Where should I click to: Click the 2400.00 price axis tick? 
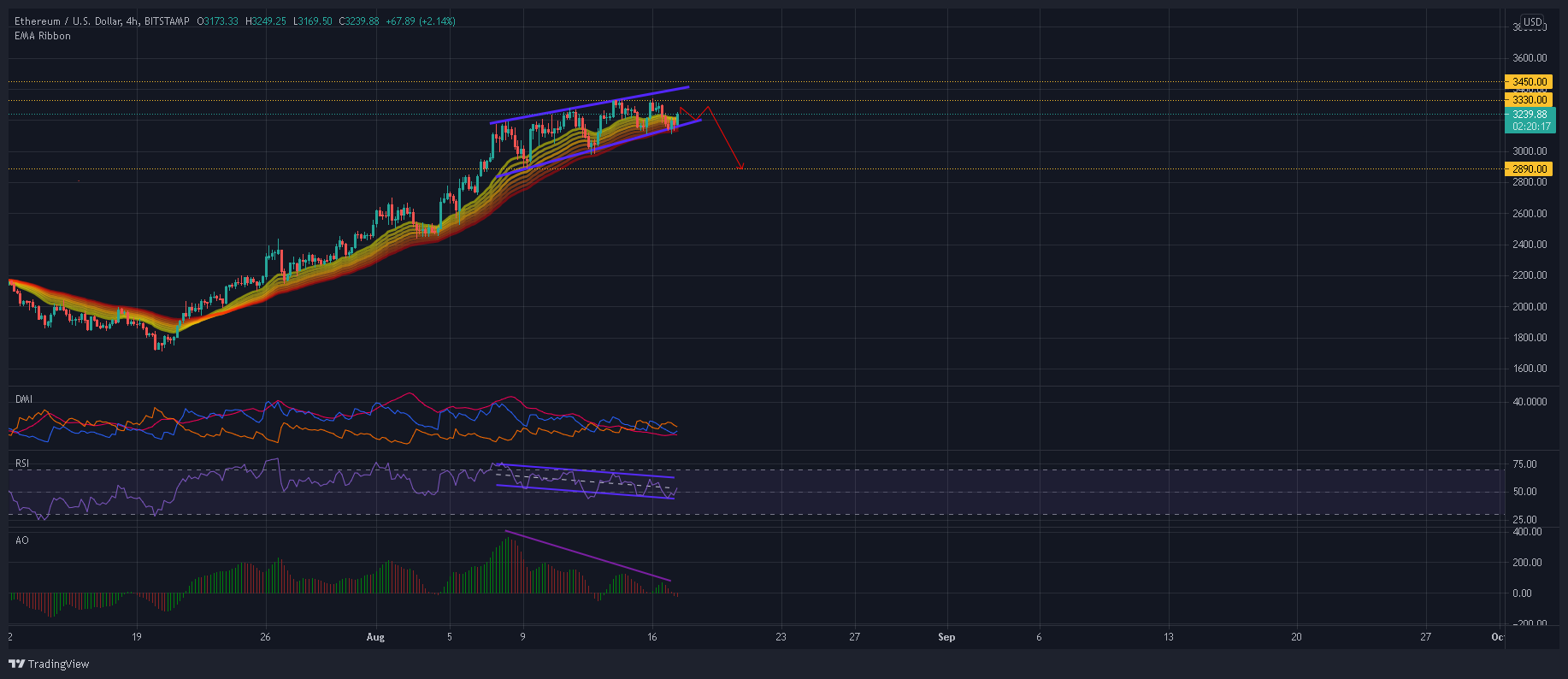tap(1530, 245)
